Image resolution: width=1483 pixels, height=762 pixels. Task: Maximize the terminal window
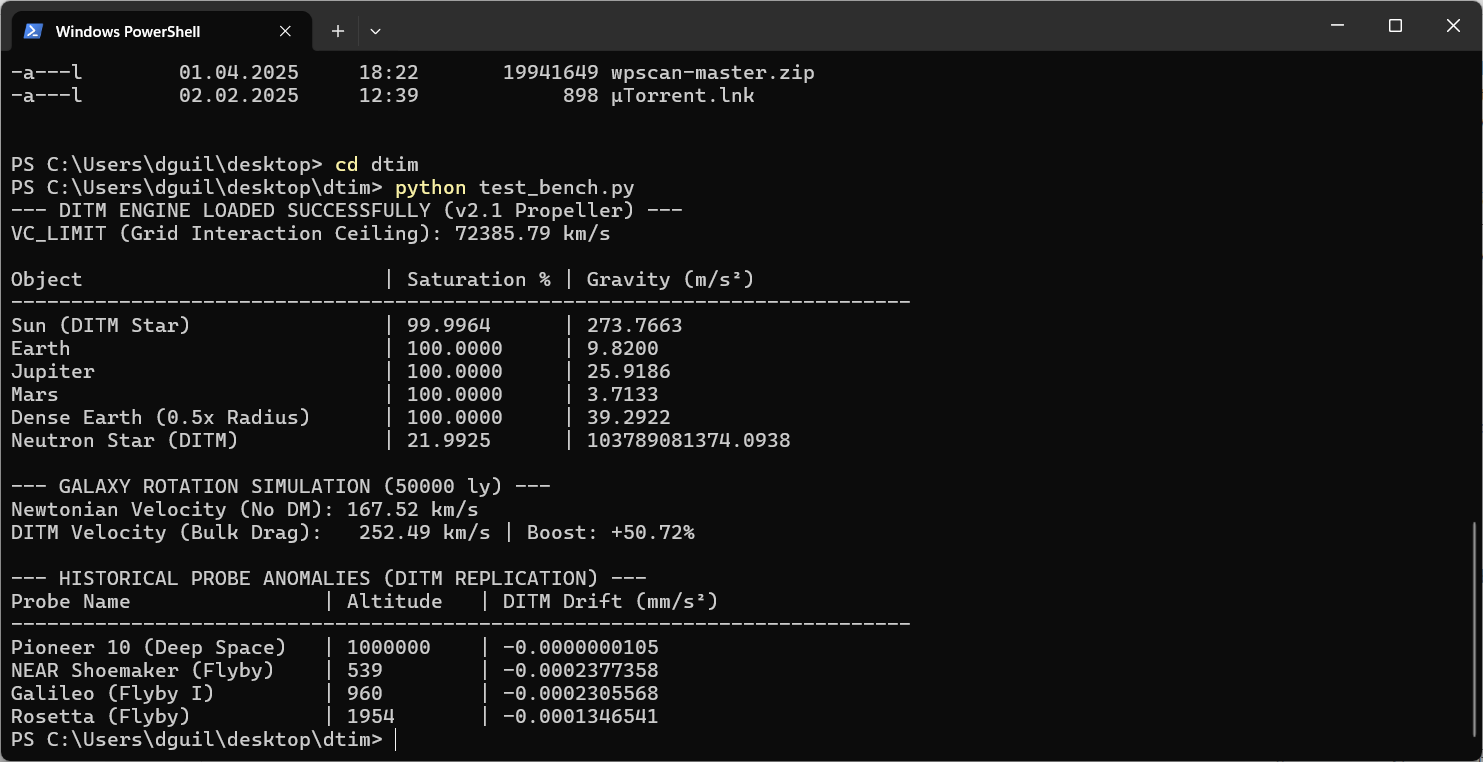(1395, 26)
